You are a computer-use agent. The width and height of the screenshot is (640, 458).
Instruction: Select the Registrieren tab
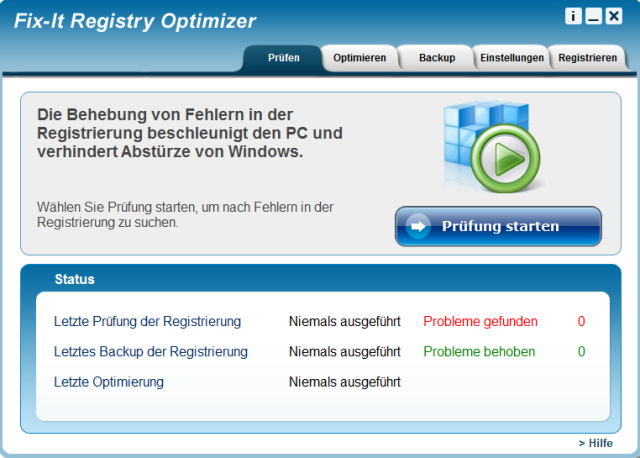(587, 58)
